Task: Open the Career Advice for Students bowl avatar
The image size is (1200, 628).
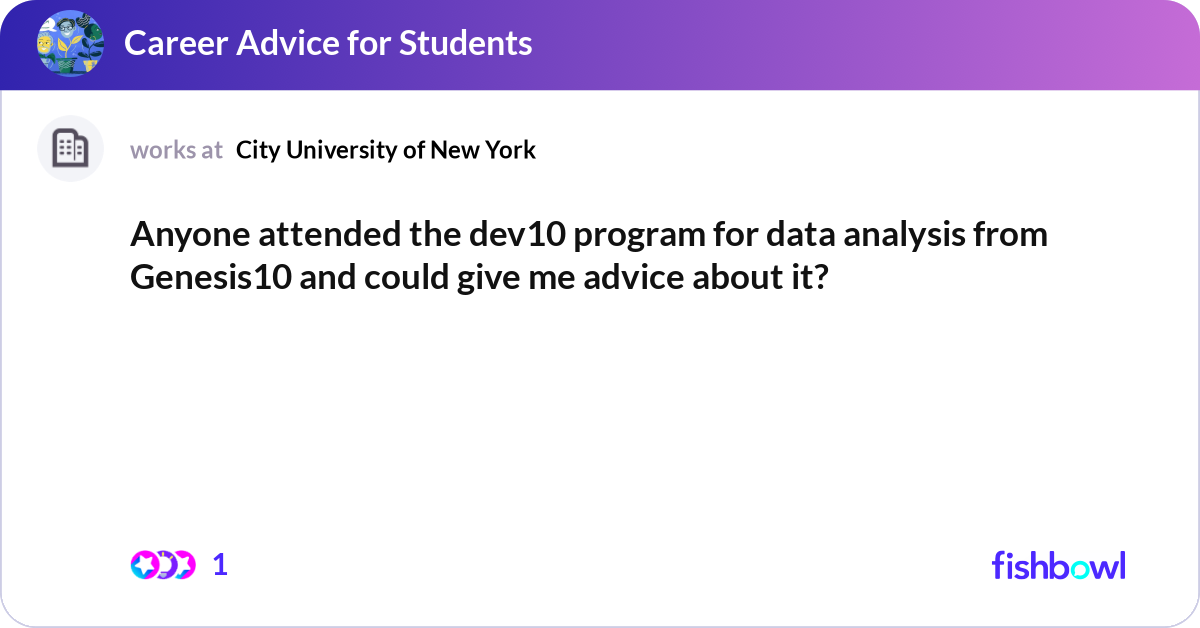Action: (x=70, y=44)
